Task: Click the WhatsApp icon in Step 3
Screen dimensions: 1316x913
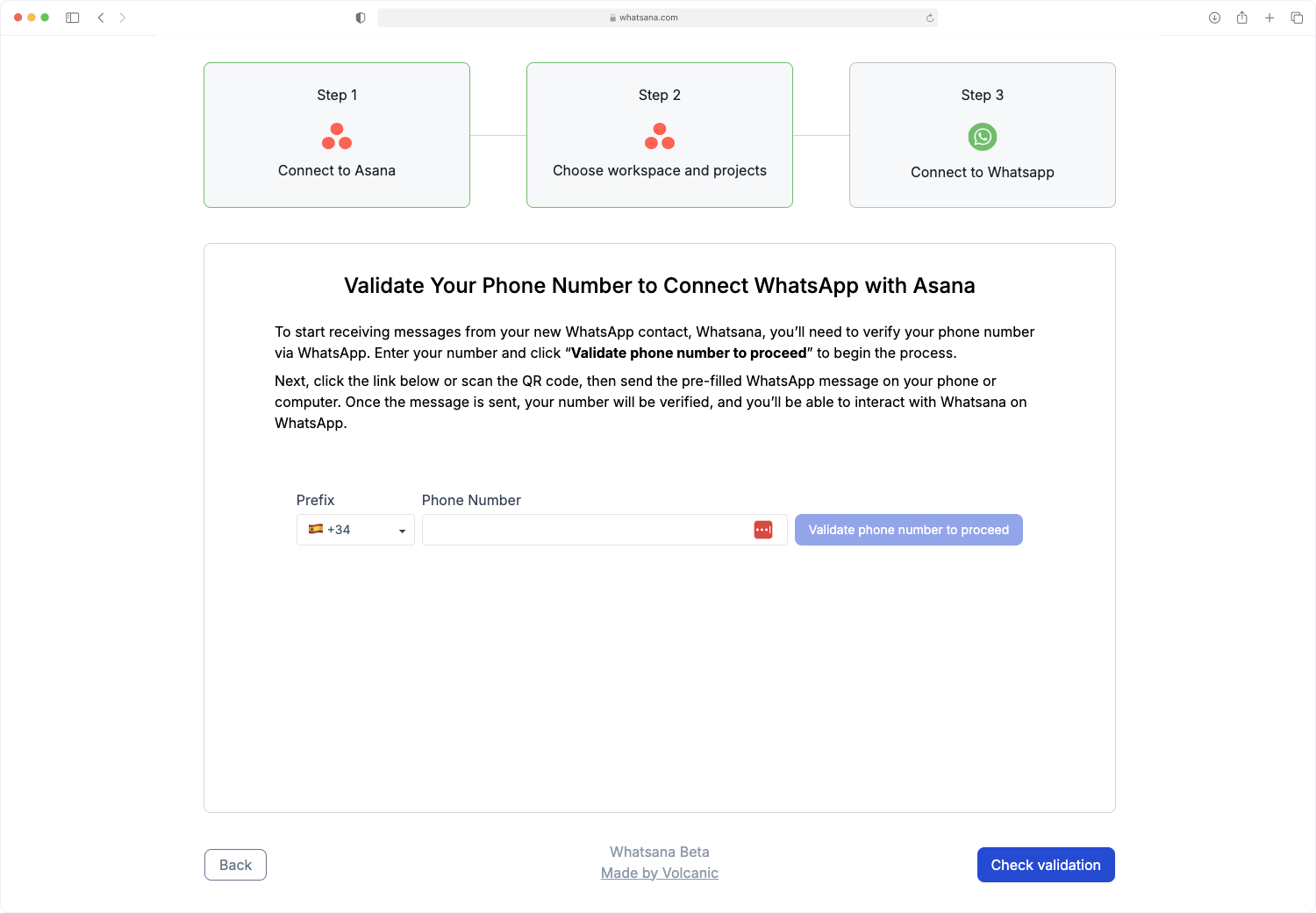Action: pyautogui.click(x=983, y=137)
